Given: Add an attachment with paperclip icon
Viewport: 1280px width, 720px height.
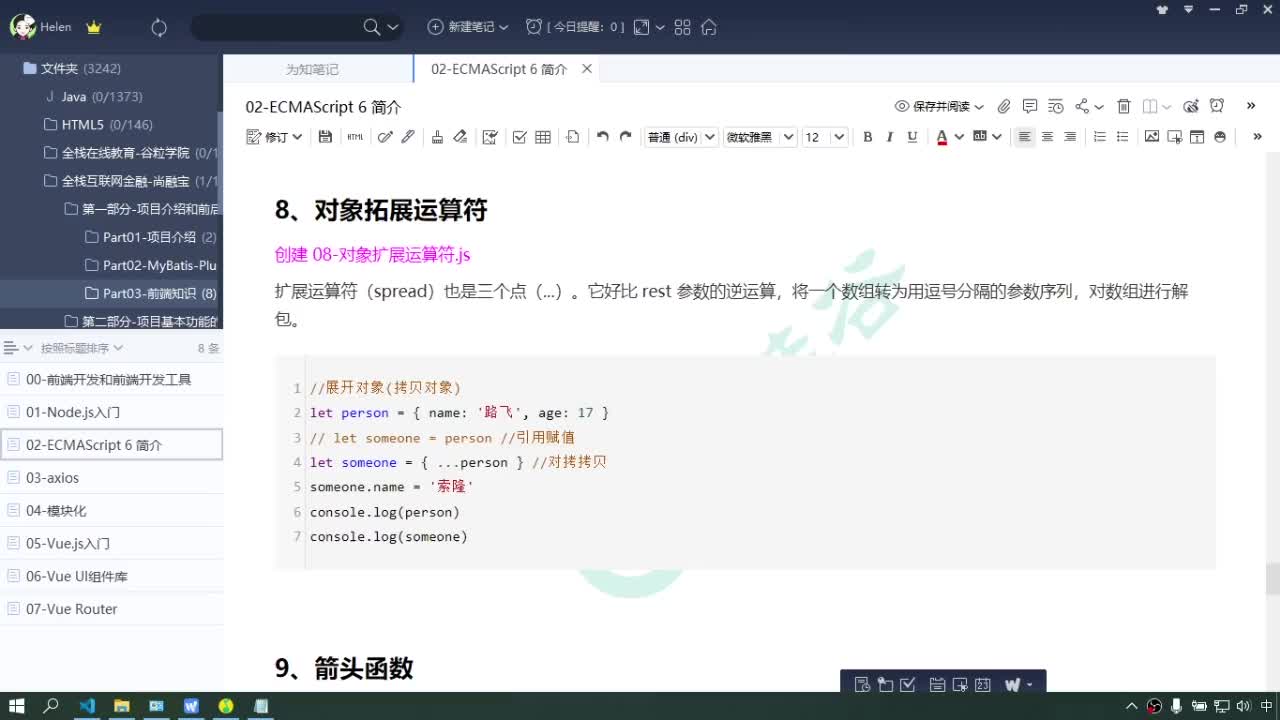Looking at the screenshot, I should pyautogui.click(x=1003, y=106).
